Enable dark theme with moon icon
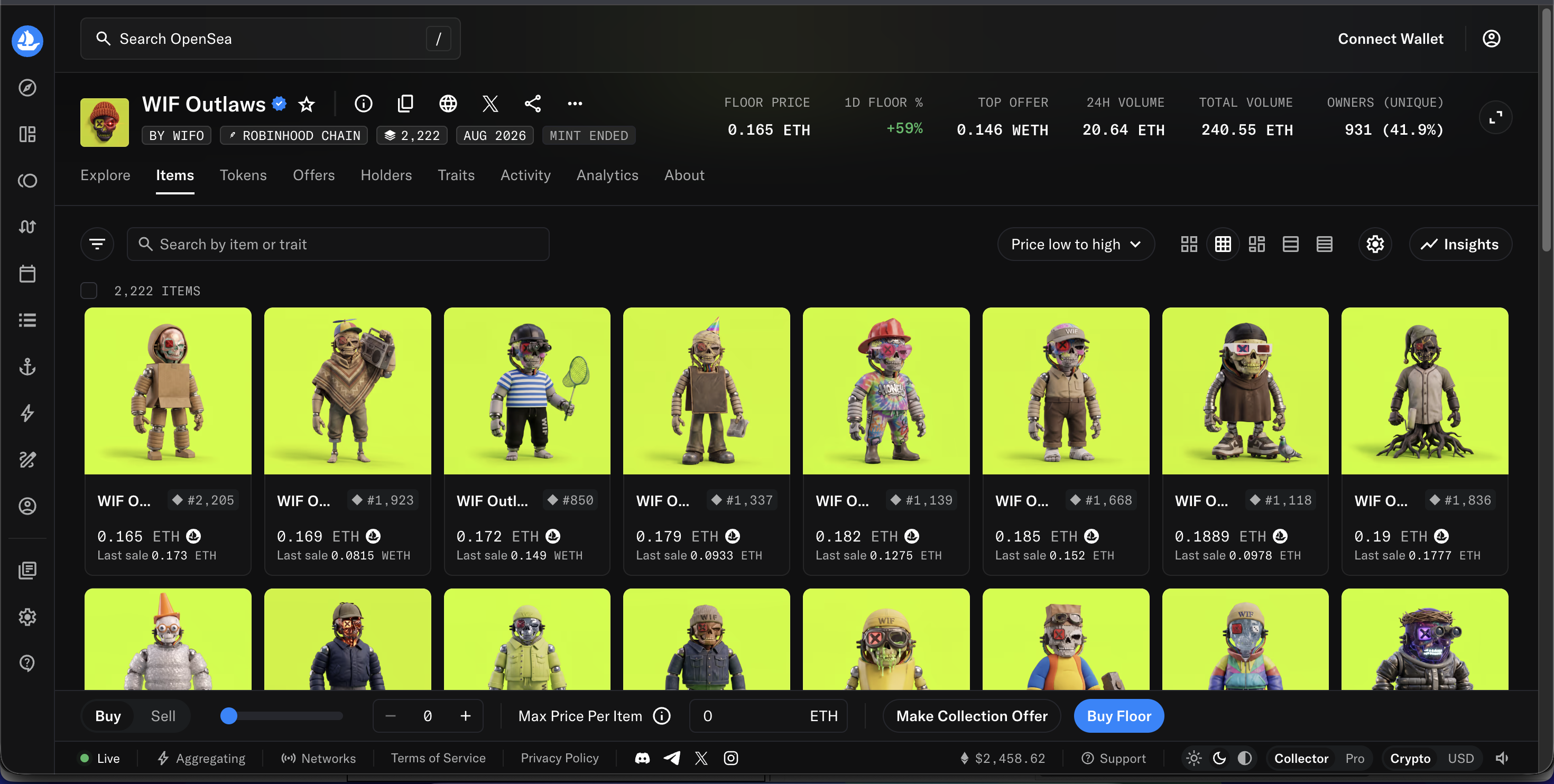The image size is (1554, 784). coord(1219,758)
